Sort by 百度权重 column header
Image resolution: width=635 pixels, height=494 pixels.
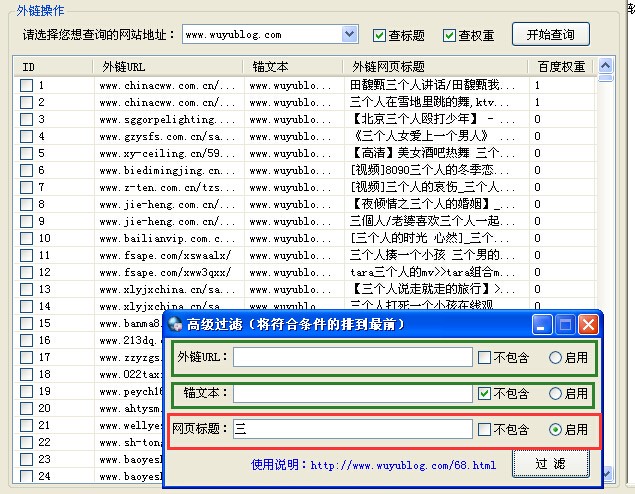[560, 67]
